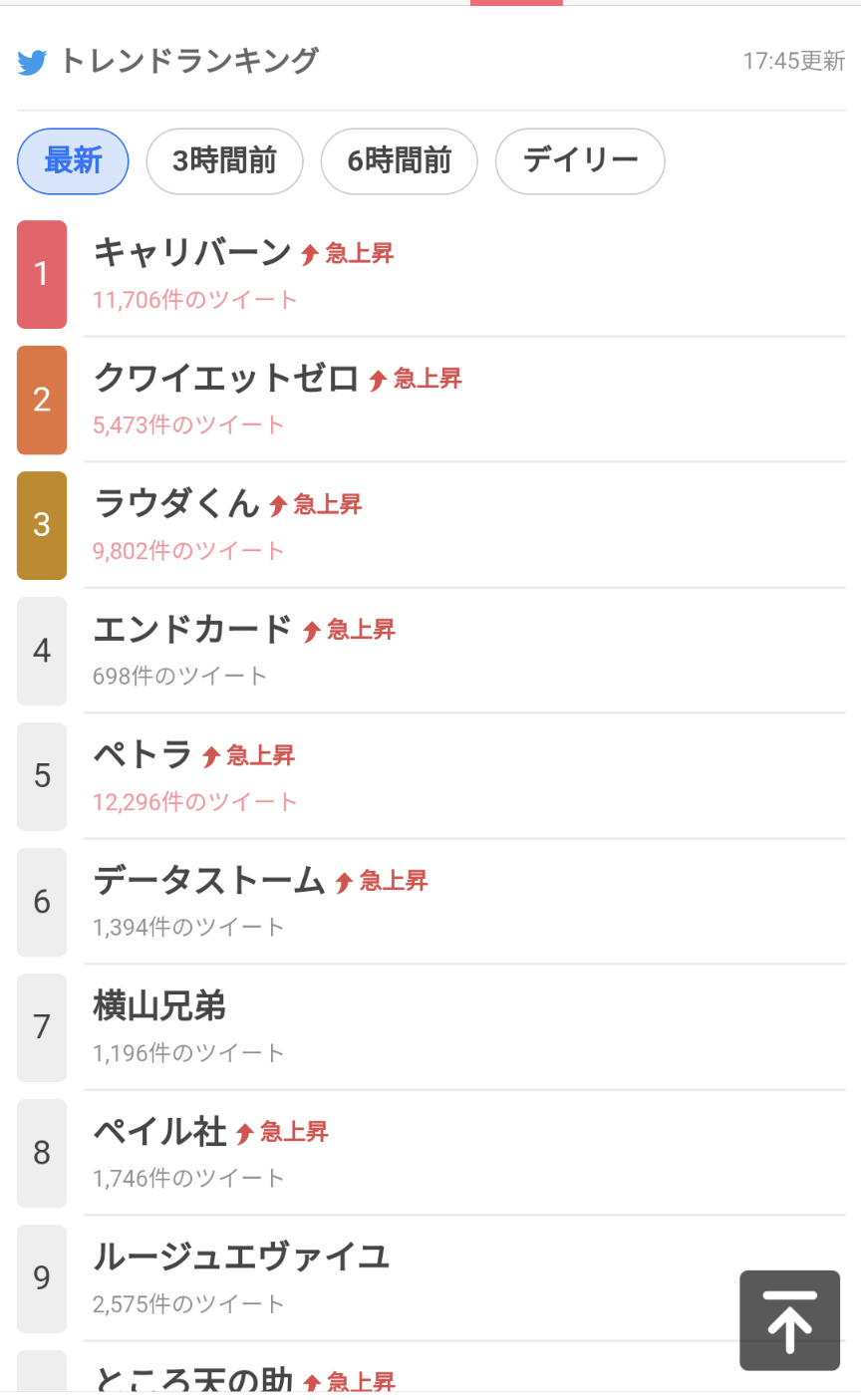The width and height of the screenshot is (861, 1400).
Task: Open the ペイル社 trend entry
Action: click(x=159, y=1132)
